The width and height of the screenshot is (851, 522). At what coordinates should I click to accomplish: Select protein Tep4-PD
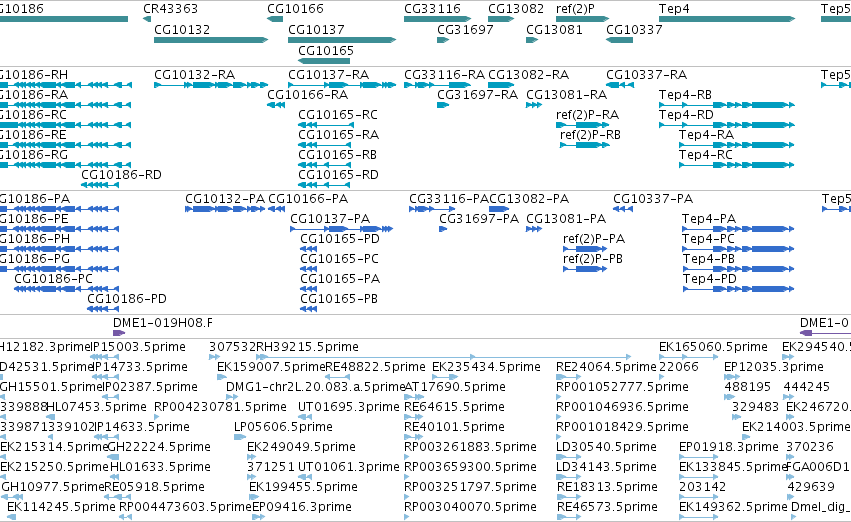(x=738, y=289)
